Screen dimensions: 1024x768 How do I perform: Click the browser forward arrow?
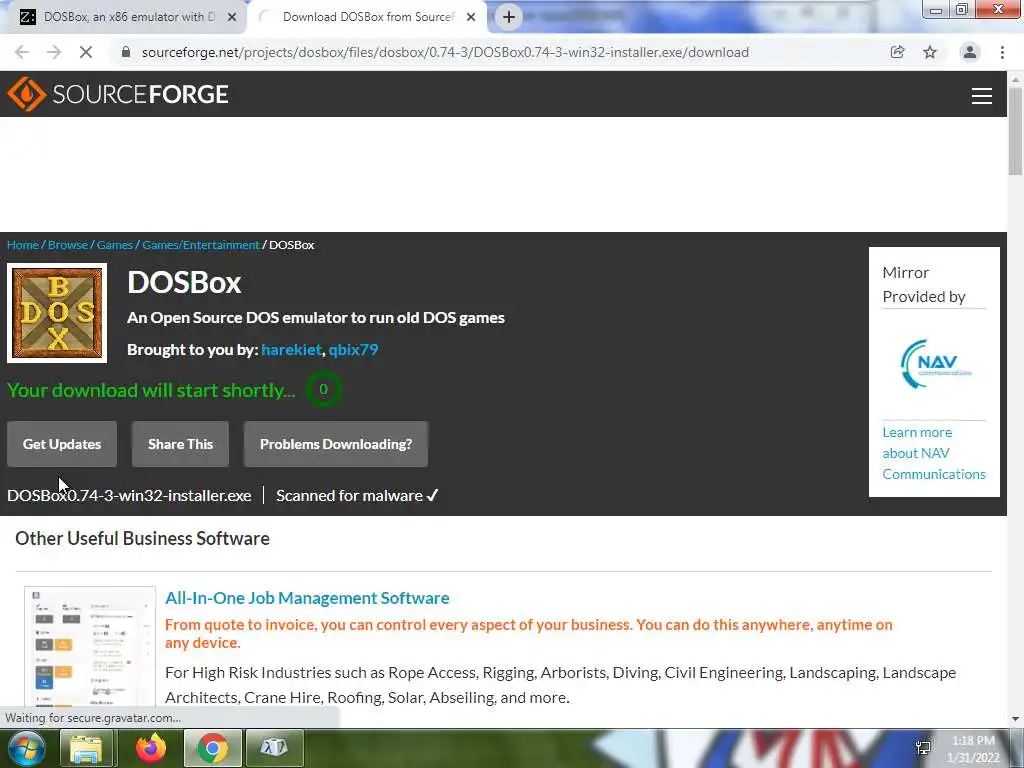[54, 52]
